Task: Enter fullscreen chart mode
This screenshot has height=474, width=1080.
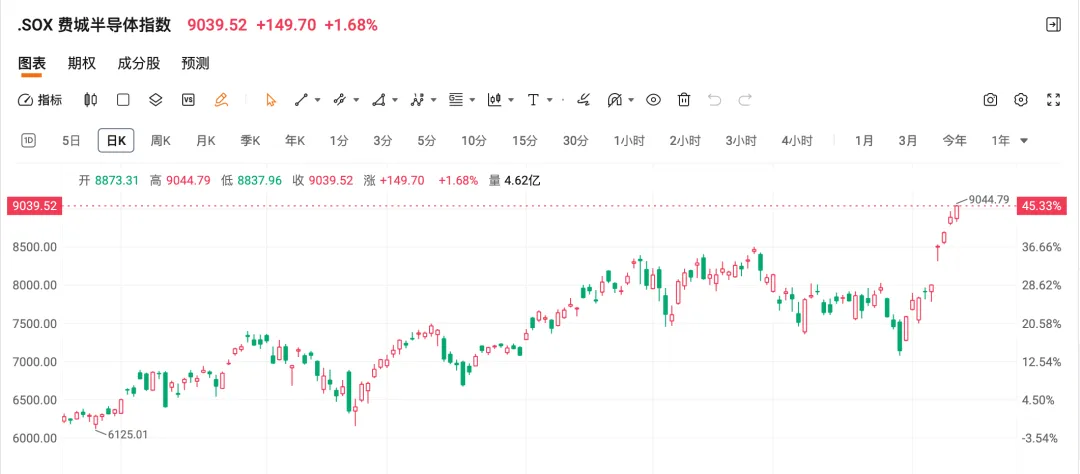Action: (x=1053, y=100)
